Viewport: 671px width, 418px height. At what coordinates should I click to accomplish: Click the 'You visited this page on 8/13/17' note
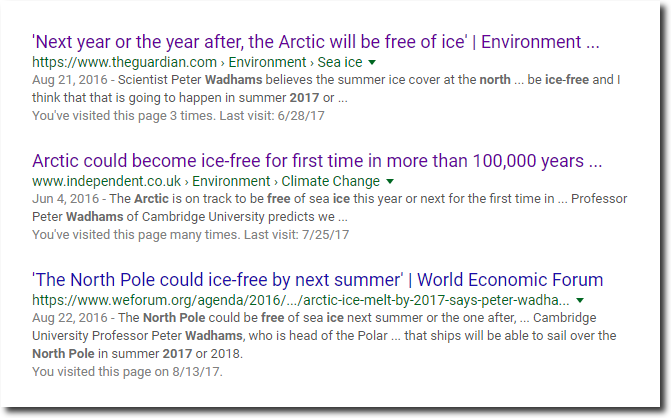point(128,371)
